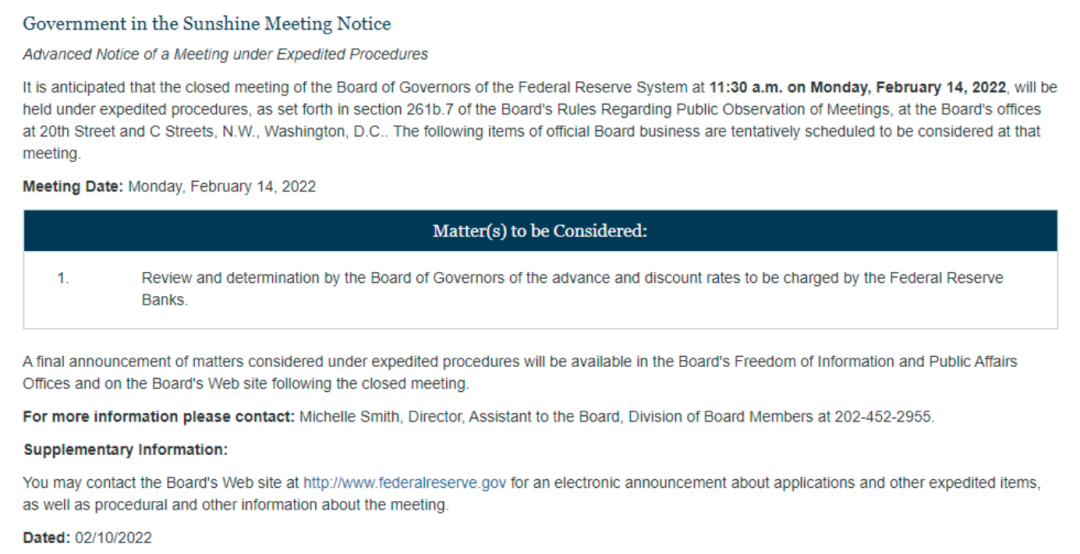Screen dimensions: 1080x554
Task: Click the name Michelle Smith
Action: pyautogui.click(x=342, y=417)
